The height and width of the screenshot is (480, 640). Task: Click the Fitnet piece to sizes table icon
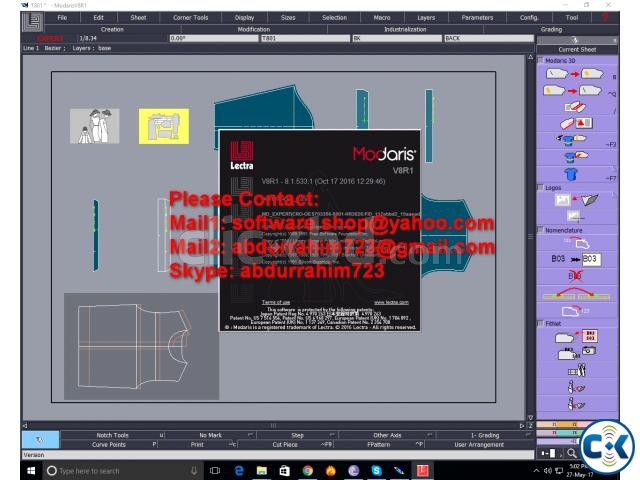(x=576, y=336)
